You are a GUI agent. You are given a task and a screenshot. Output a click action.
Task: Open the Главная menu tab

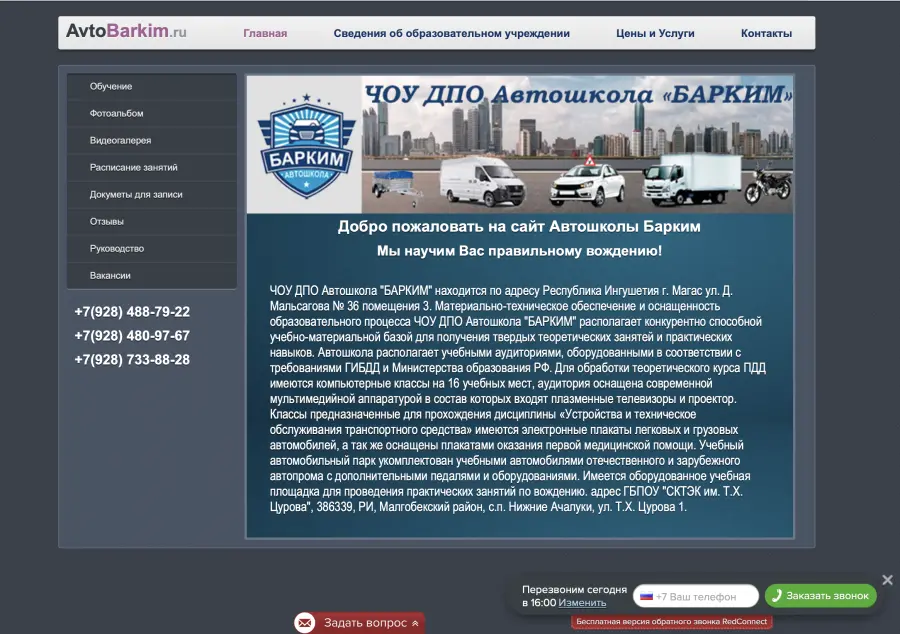tap(265, 33)
